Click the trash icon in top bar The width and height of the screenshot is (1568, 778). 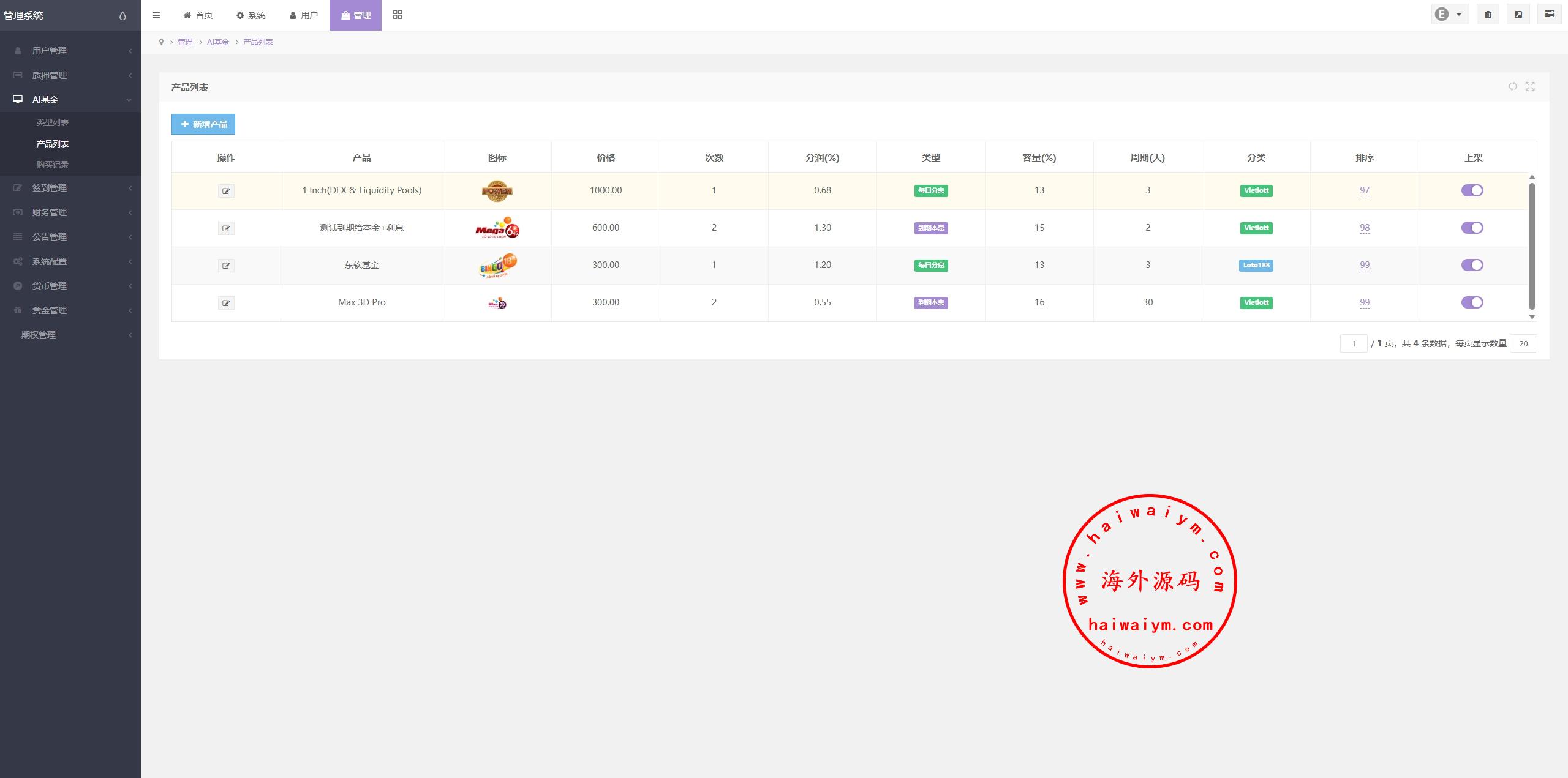pos(1488,15)
